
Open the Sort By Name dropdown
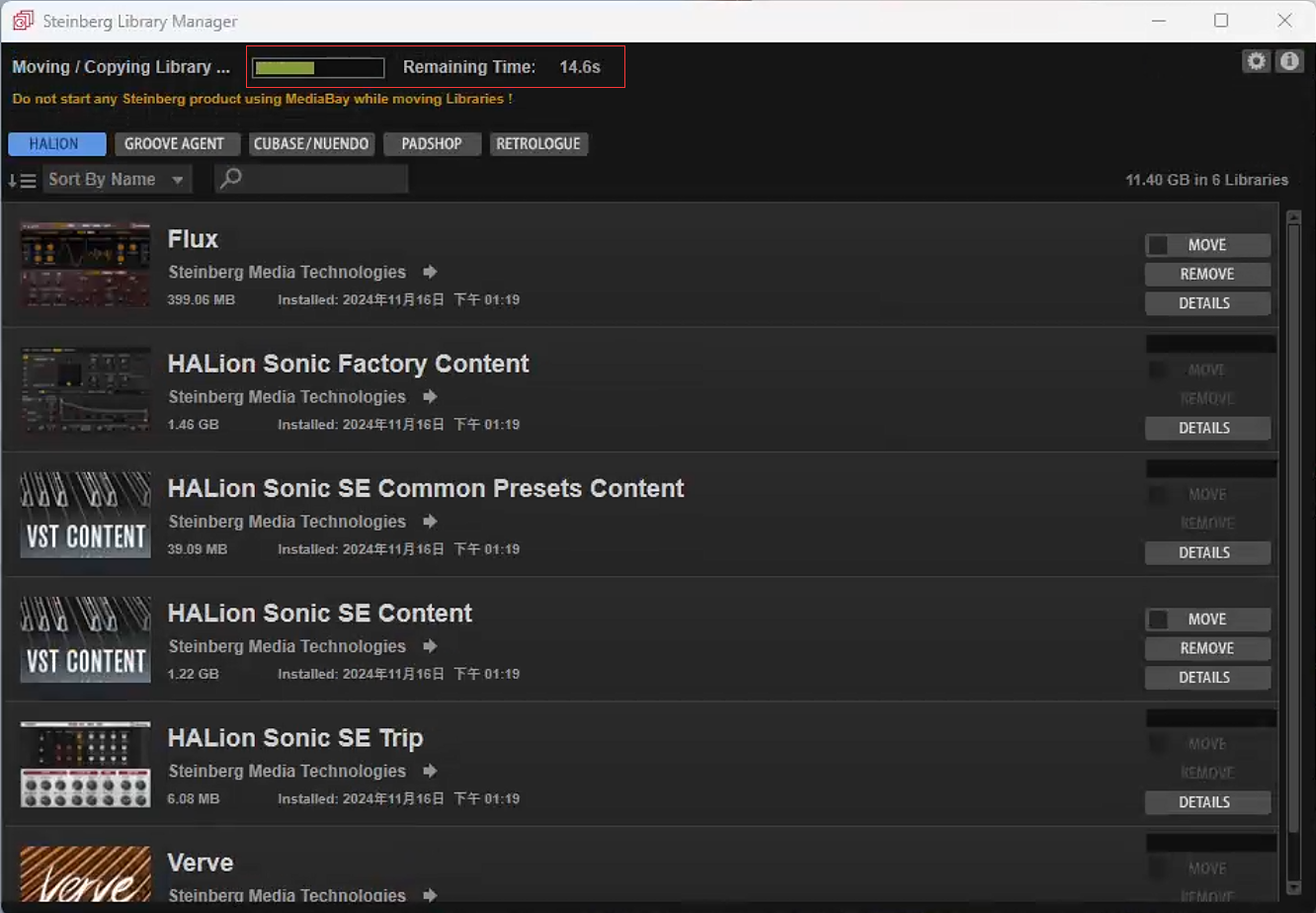117,179
